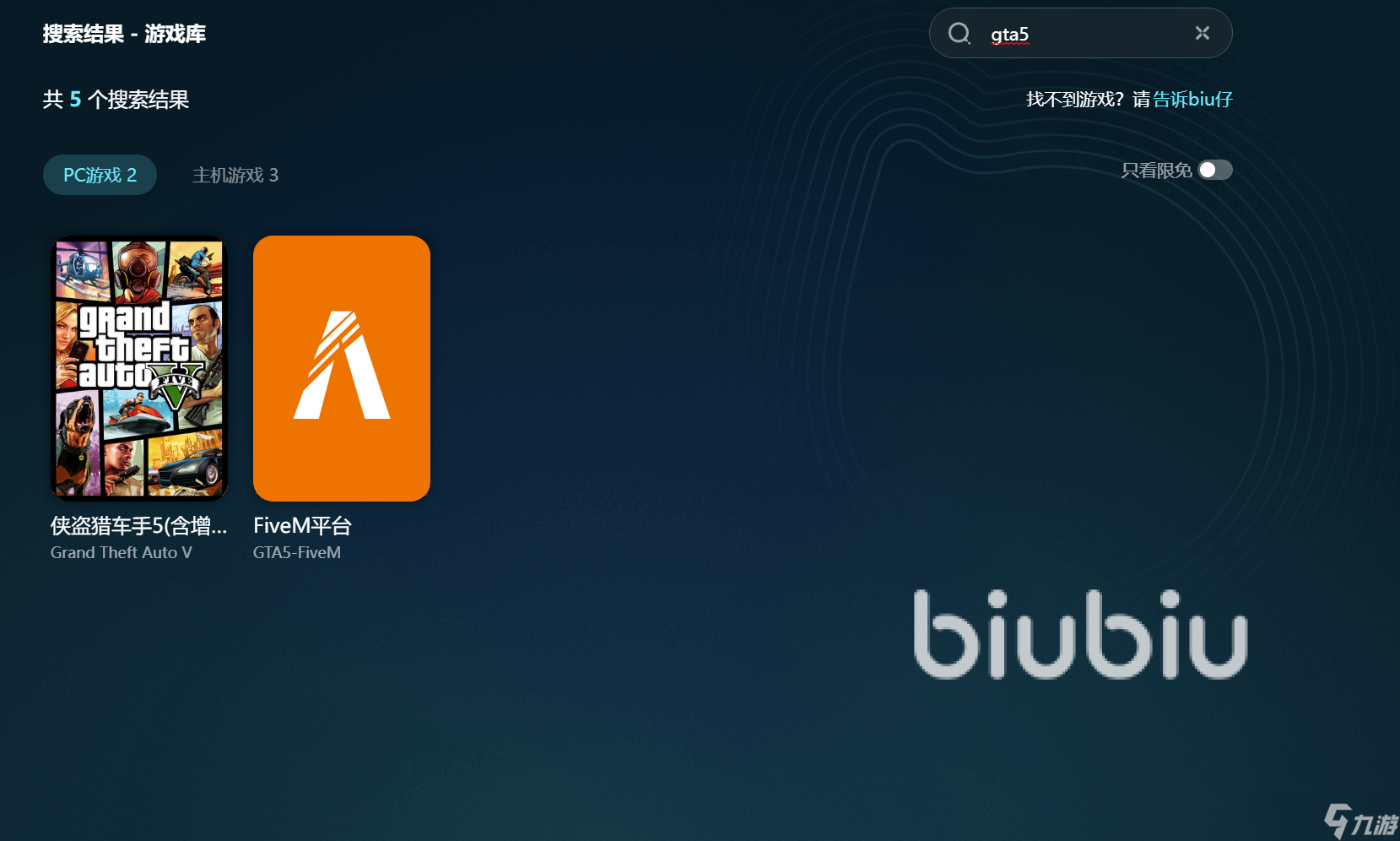Click the Grand Theft Auto V subtitle
Viewport: 1400px width, 841px height.
coord(122,553)
